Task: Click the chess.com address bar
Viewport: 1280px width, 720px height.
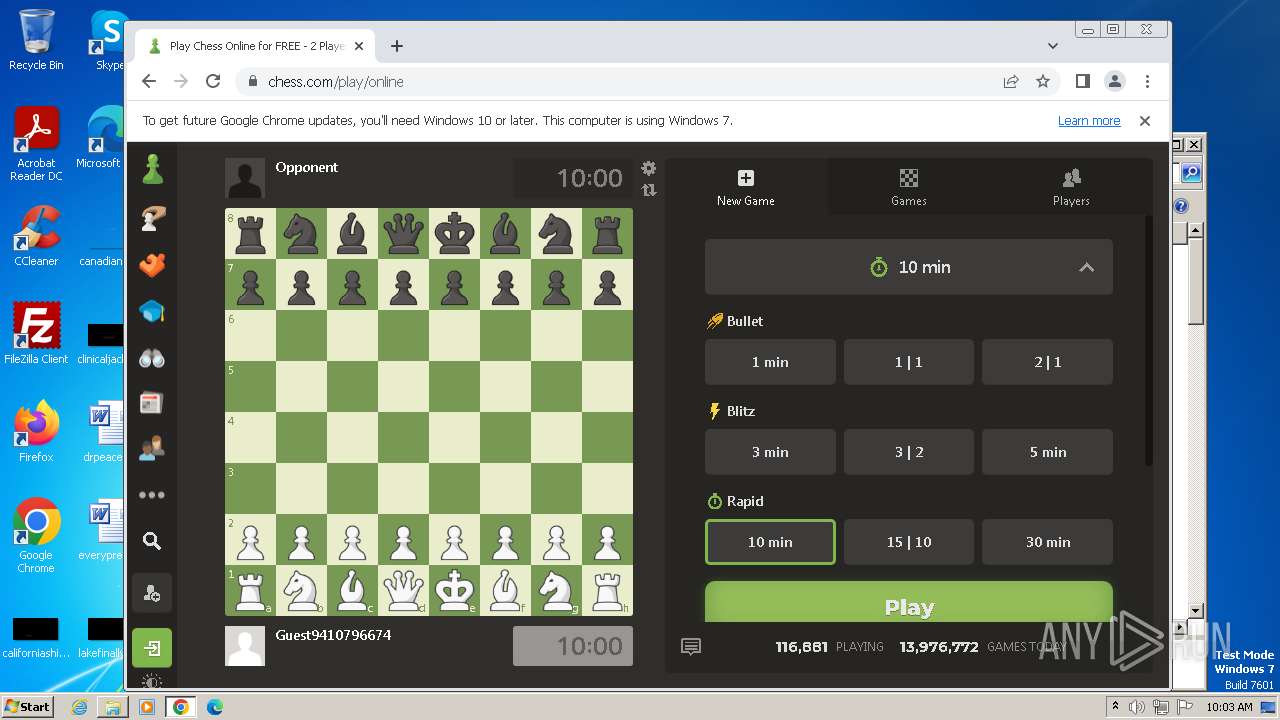Action: pos(620,82)
